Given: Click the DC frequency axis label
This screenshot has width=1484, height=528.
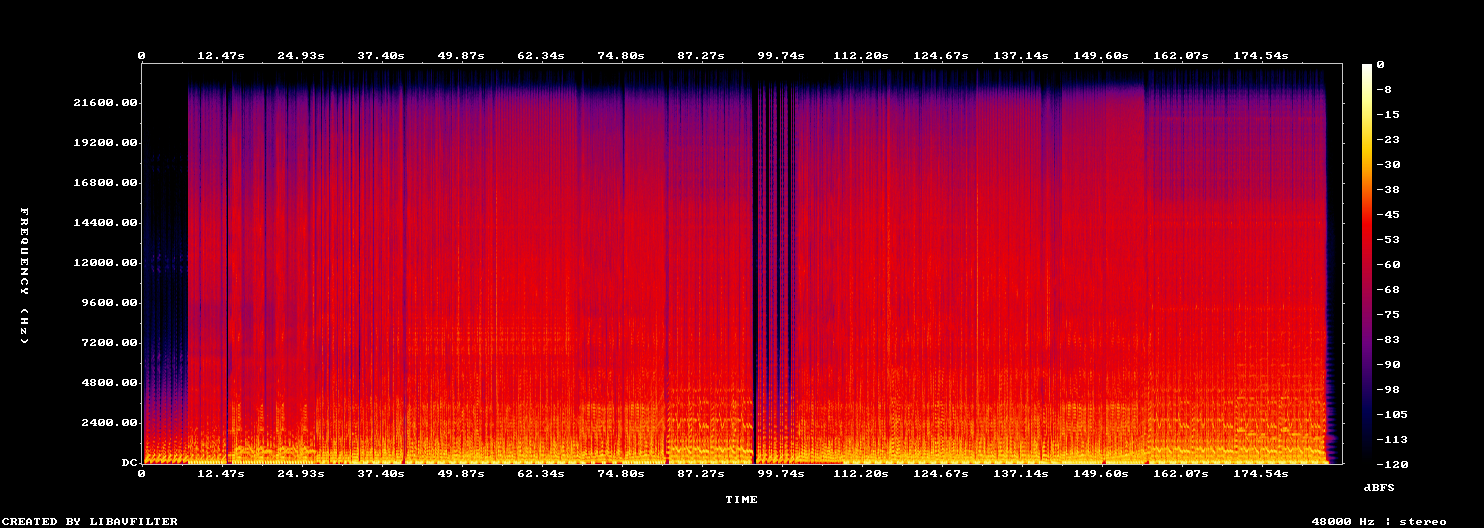Looking at the screenshot, I should [x=128, y=463].
